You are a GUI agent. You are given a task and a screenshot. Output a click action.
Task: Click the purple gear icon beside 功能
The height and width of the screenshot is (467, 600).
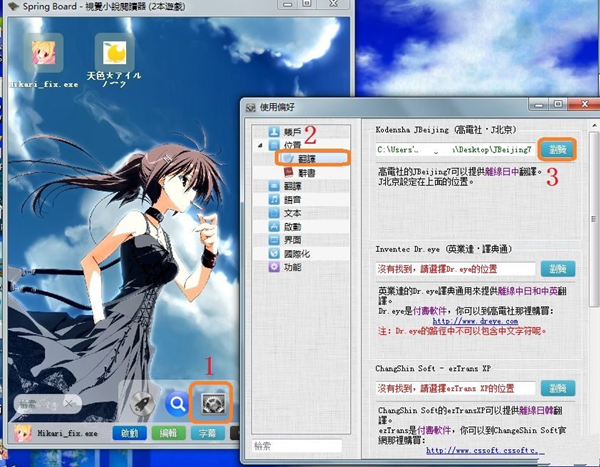274,267
